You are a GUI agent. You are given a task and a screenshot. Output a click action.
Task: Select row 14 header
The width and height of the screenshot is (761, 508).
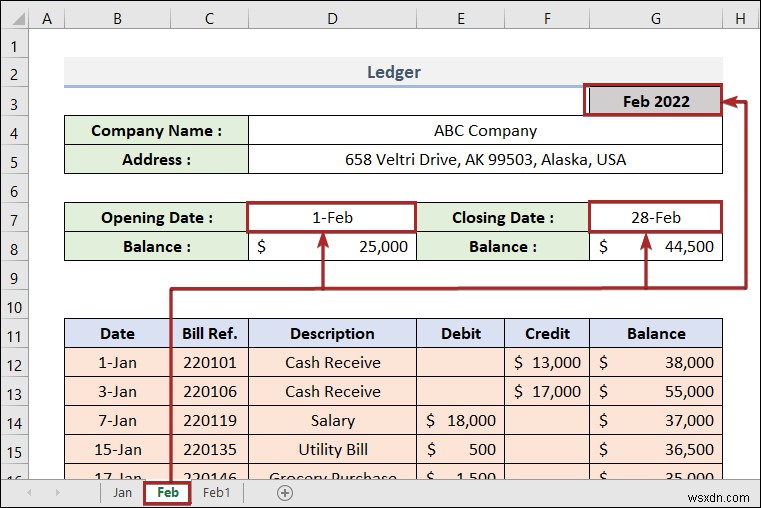[14, 423]
